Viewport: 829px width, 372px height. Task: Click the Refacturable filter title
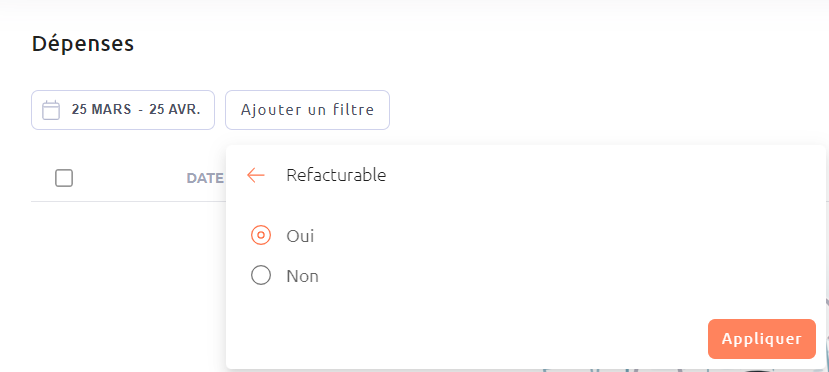(x=336, y=175)
